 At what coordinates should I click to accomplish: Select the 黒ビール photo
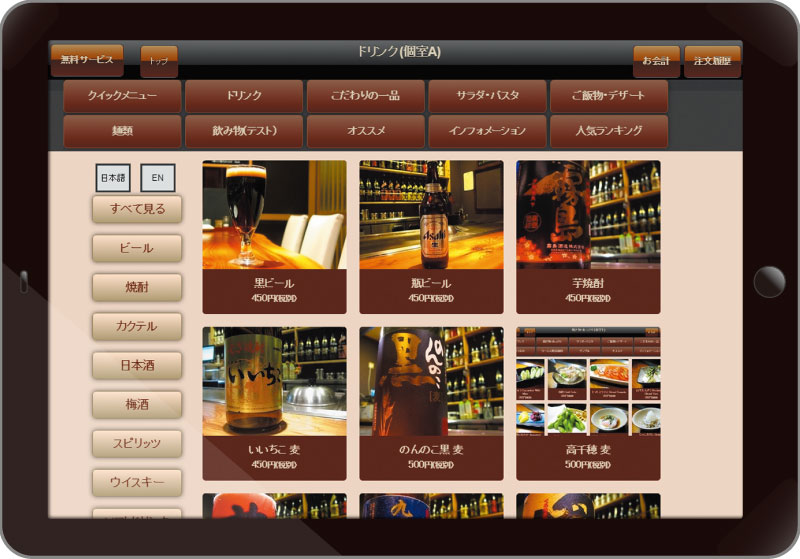[274, 215]
